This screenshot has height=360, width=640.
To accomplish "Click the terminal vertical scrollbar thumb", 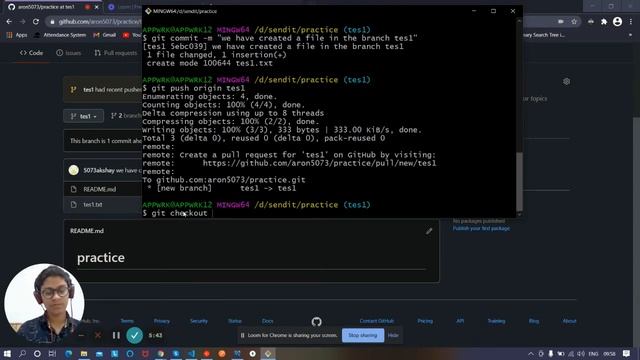I will (519, 182).
